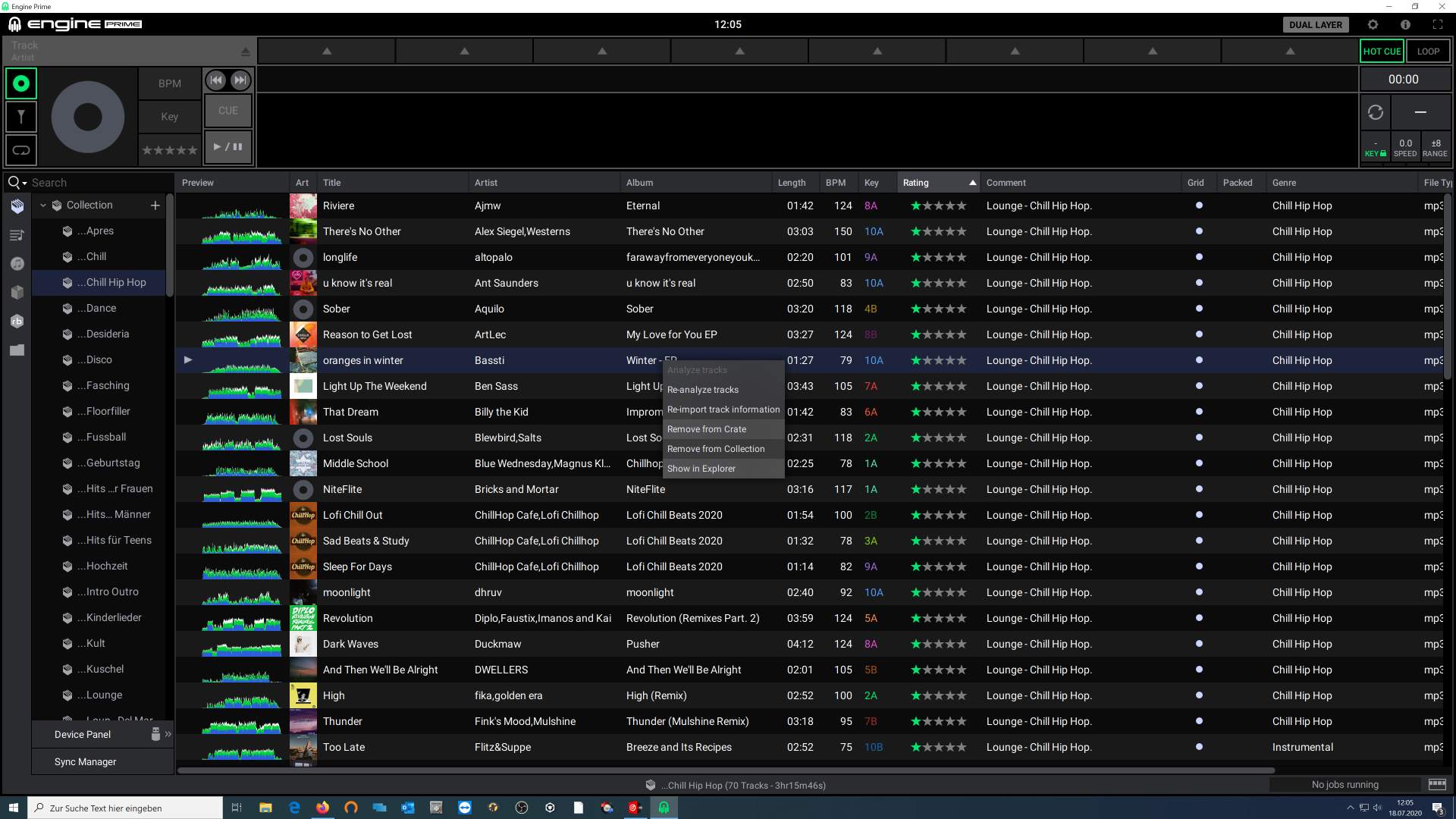Image resolution: width=1456 pixels, height=819 pixels.
Task: Sort by Rating column header
Action: pos(938,183)
